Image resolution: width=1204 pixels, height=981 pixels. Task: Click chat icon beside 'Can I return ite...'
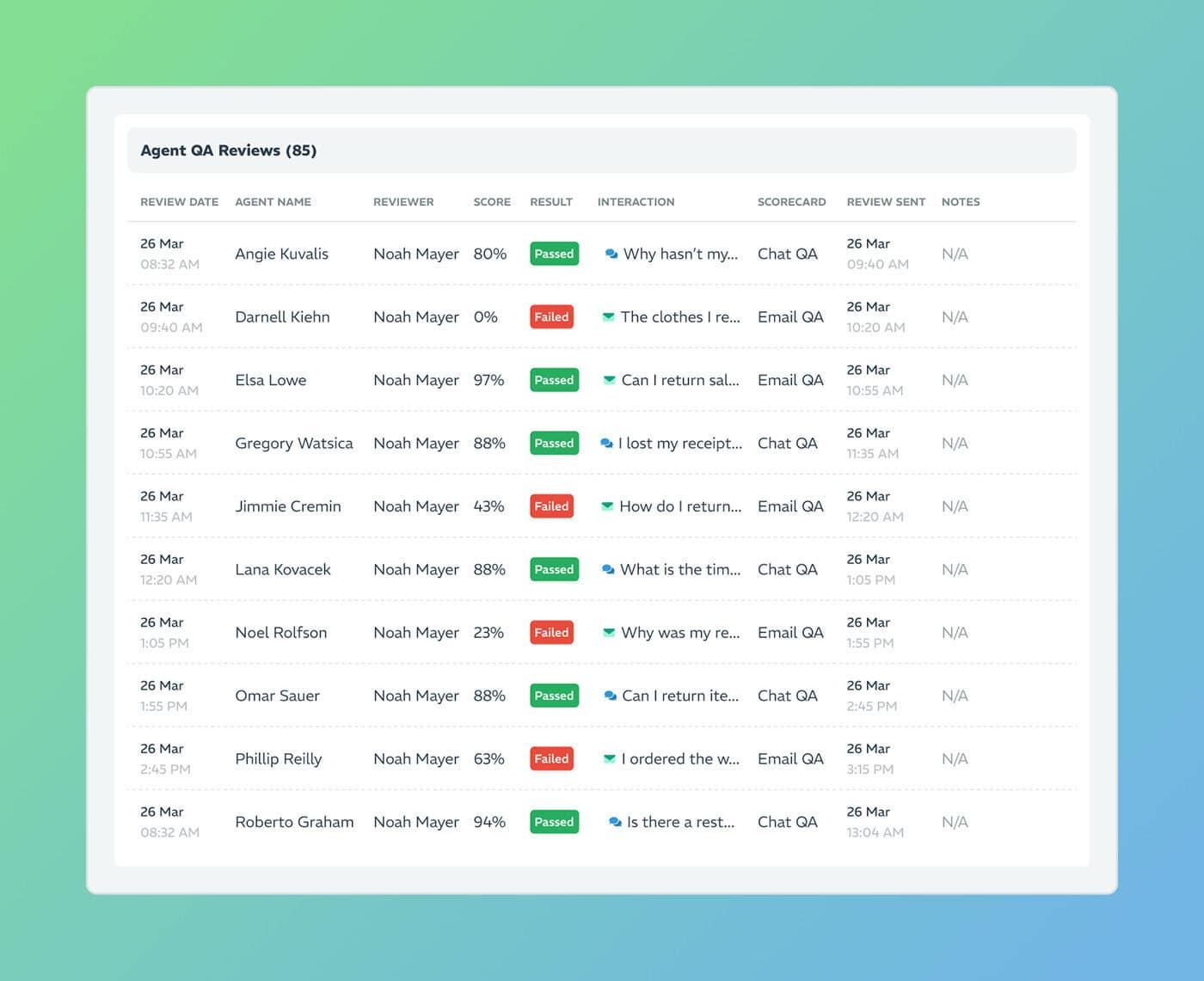click(x=611, y=696)
